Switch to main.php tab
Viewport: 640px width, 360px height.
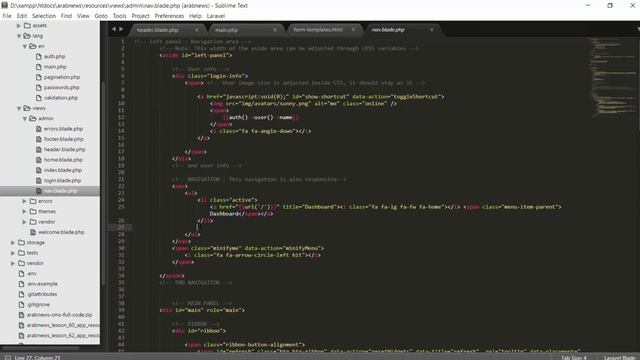pyautogui.click(x=227, y=30)
